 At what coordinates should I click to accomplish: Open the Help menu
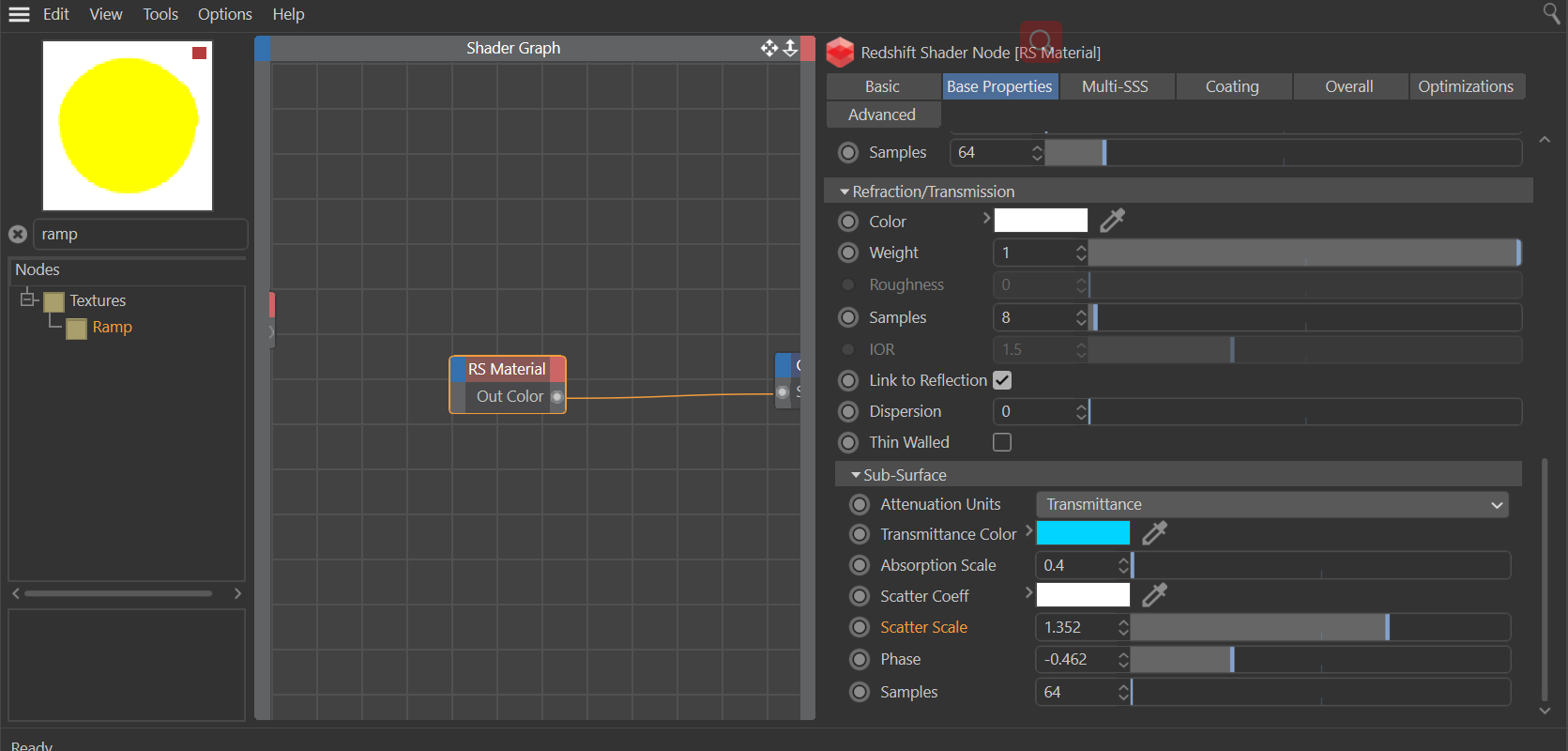(x=288, y=14)
